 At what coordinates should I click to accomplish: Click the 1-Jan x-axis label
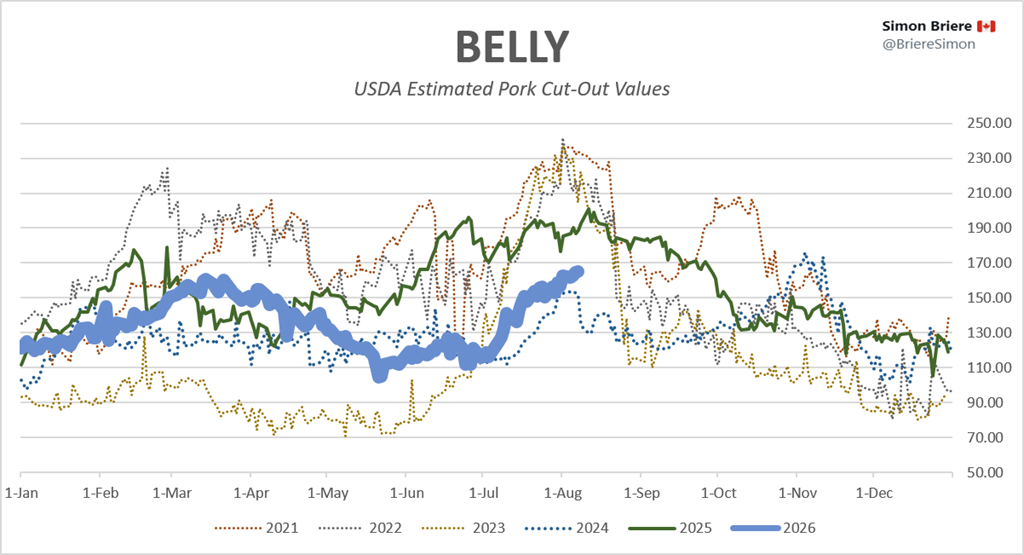coord(22,493)
